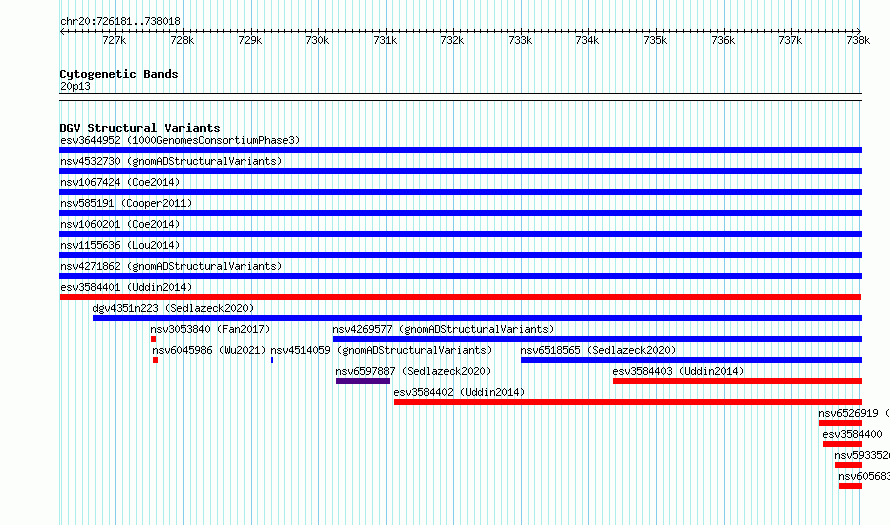Click purple bar of nsv6597887 (Sedlazeck2020)
The image size is (890, 525).
point(363,381)
